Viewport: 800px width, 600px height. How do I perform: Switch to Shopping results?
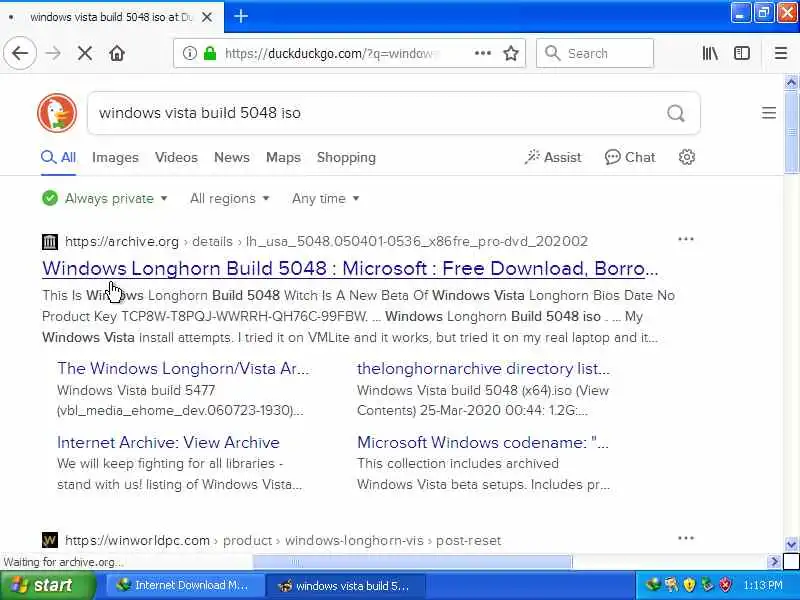346,157
